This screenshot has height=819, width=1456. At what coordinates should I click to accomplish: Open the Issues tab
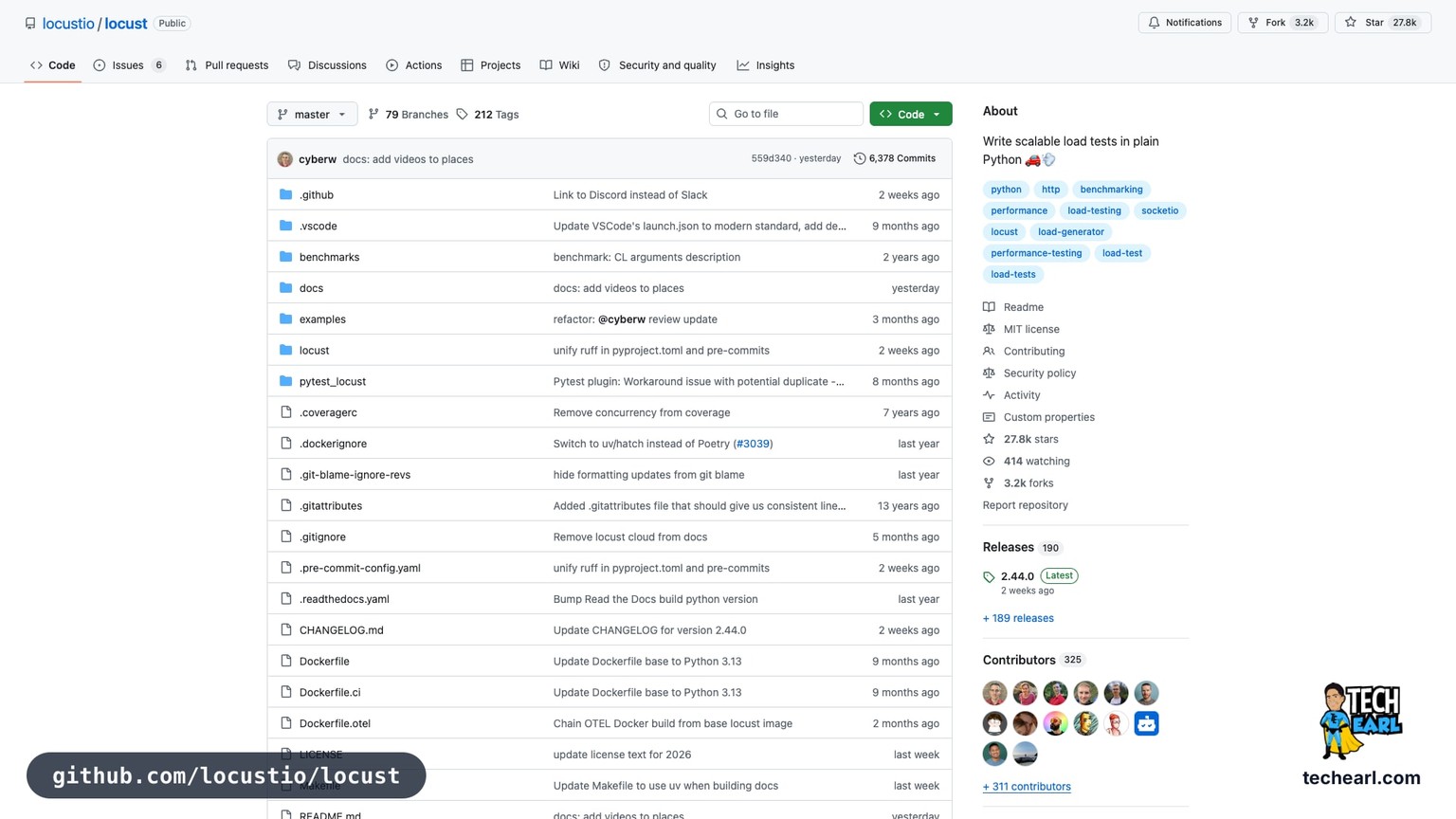pyautogui.click(x=129, y=65)
